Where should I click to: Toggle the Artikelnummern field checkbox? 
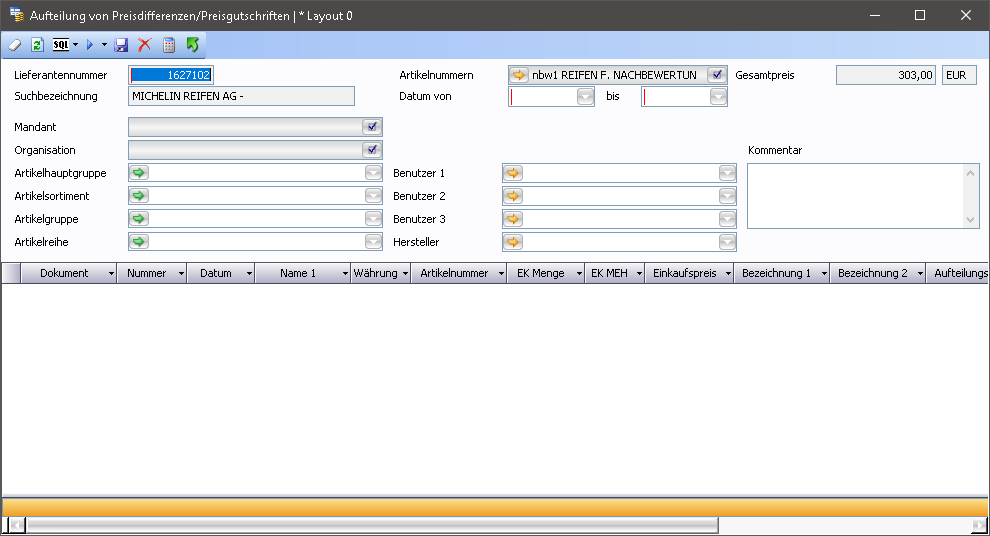tap(716, 75)
